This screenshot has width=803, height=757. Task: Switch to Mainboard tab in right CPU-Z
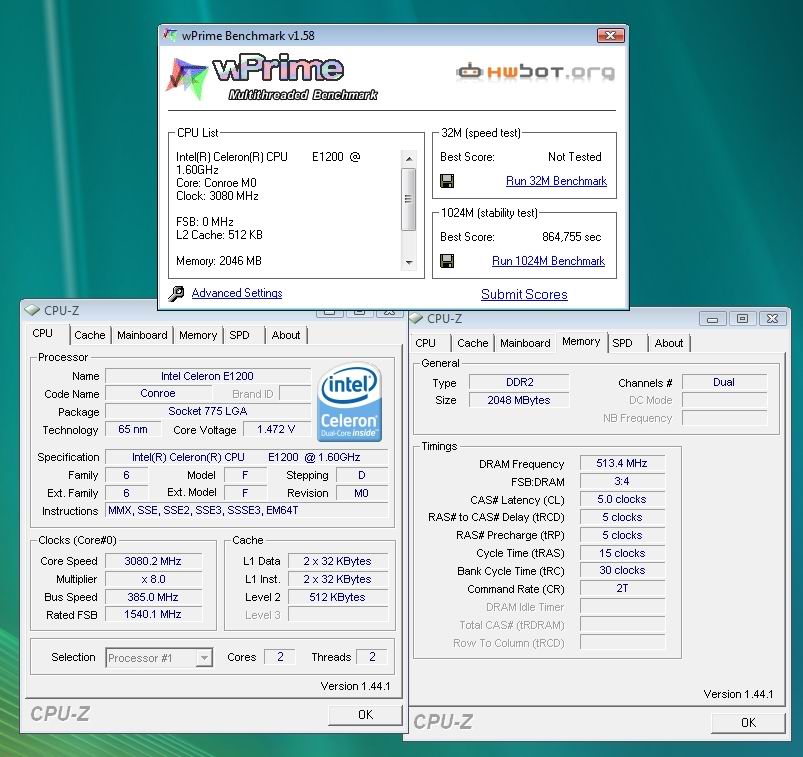point(525,343)
